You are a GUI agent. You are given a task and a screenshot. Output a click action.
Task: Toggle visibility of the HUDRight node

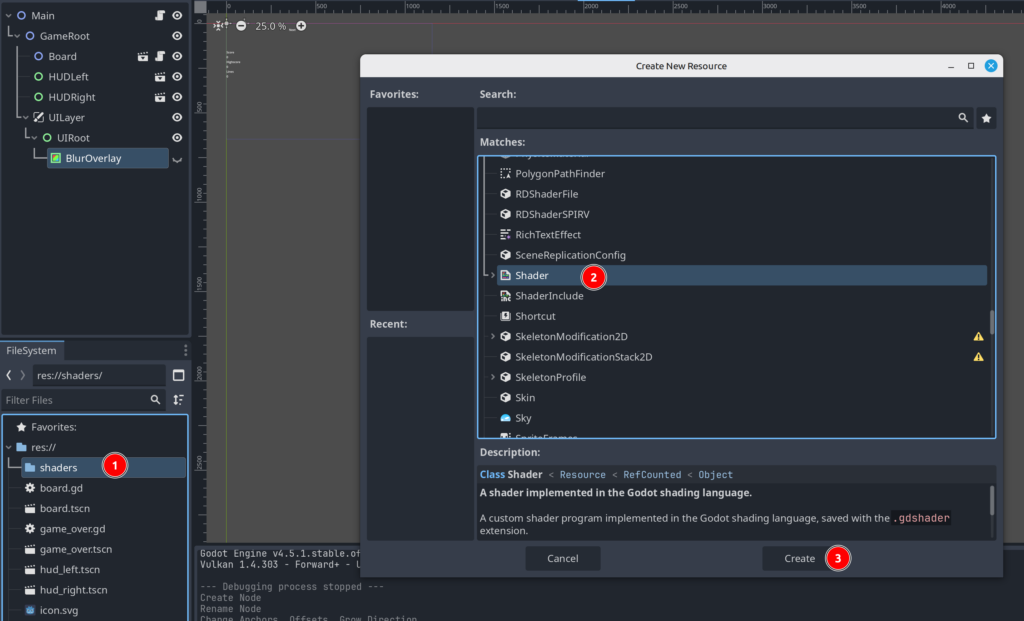tap(177, 98)
